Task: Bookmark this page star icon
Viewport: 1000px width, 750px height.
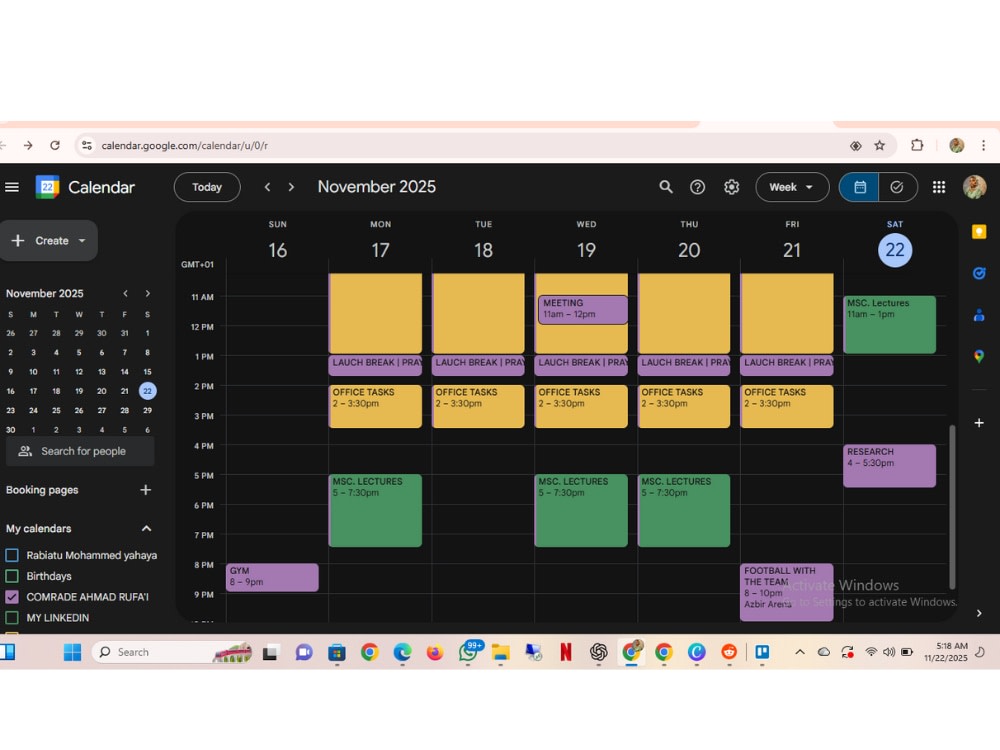Action: tap(879, 145)
